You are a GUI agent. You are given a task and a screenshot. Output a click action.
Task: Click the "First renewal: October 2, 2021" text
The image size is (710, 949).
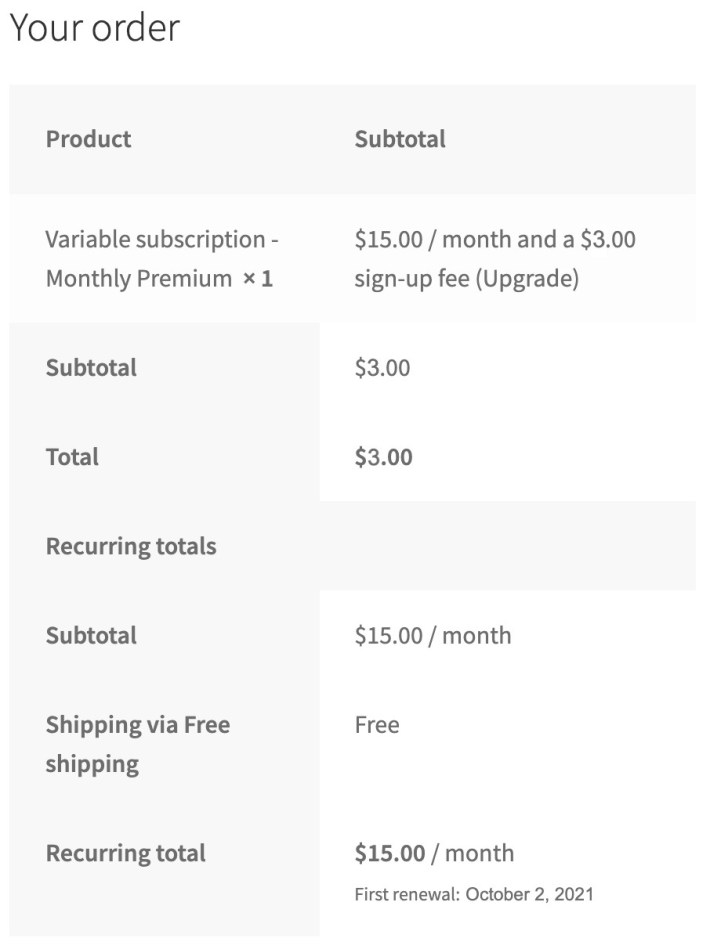pyautogui.click(x=473, y=894)
